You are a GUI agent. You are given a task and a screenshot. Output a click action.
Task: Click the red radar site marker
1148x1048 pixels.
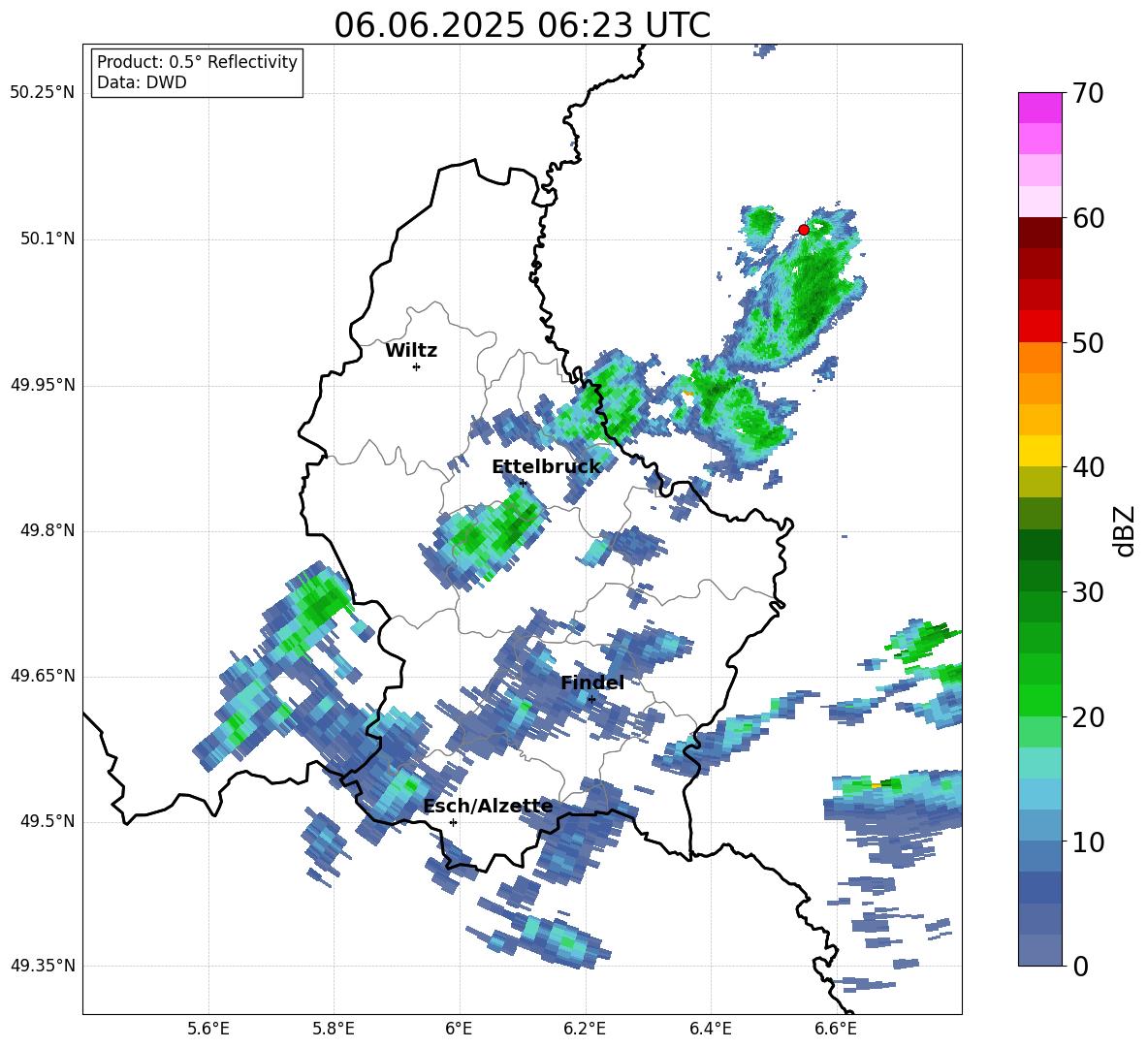(x=804, y=230)
